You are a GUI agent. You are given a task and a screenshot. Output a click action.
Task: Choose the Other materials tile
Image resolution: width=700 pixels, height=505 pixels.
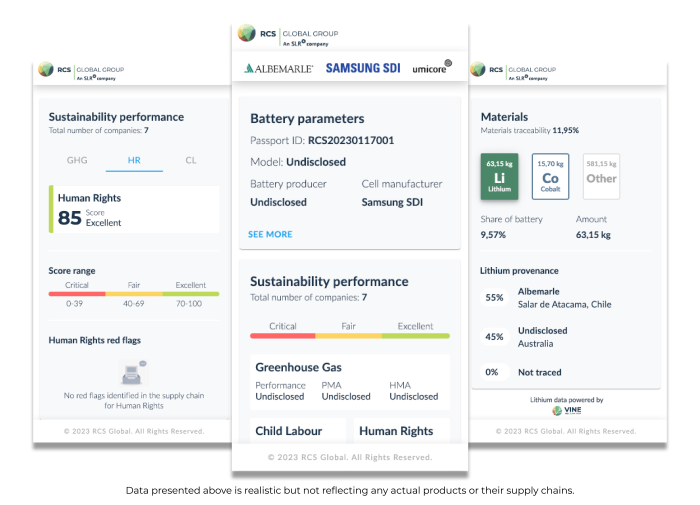click(x=601, y=176)
